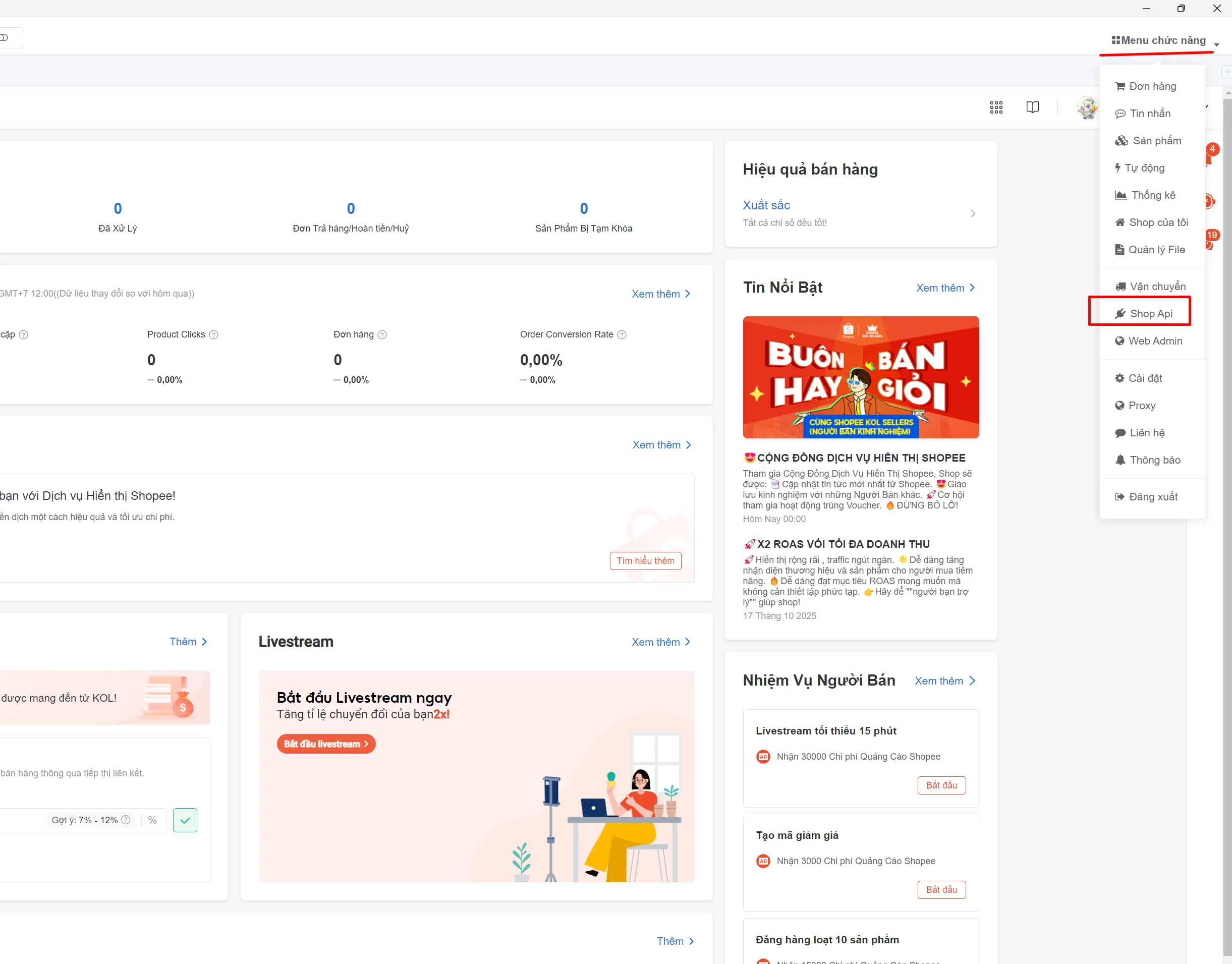Click the Đơn Trả hàng/Hoàn tiền/Huỷ count
This screenshot has width=1232, height=964.
coord(351,209)
